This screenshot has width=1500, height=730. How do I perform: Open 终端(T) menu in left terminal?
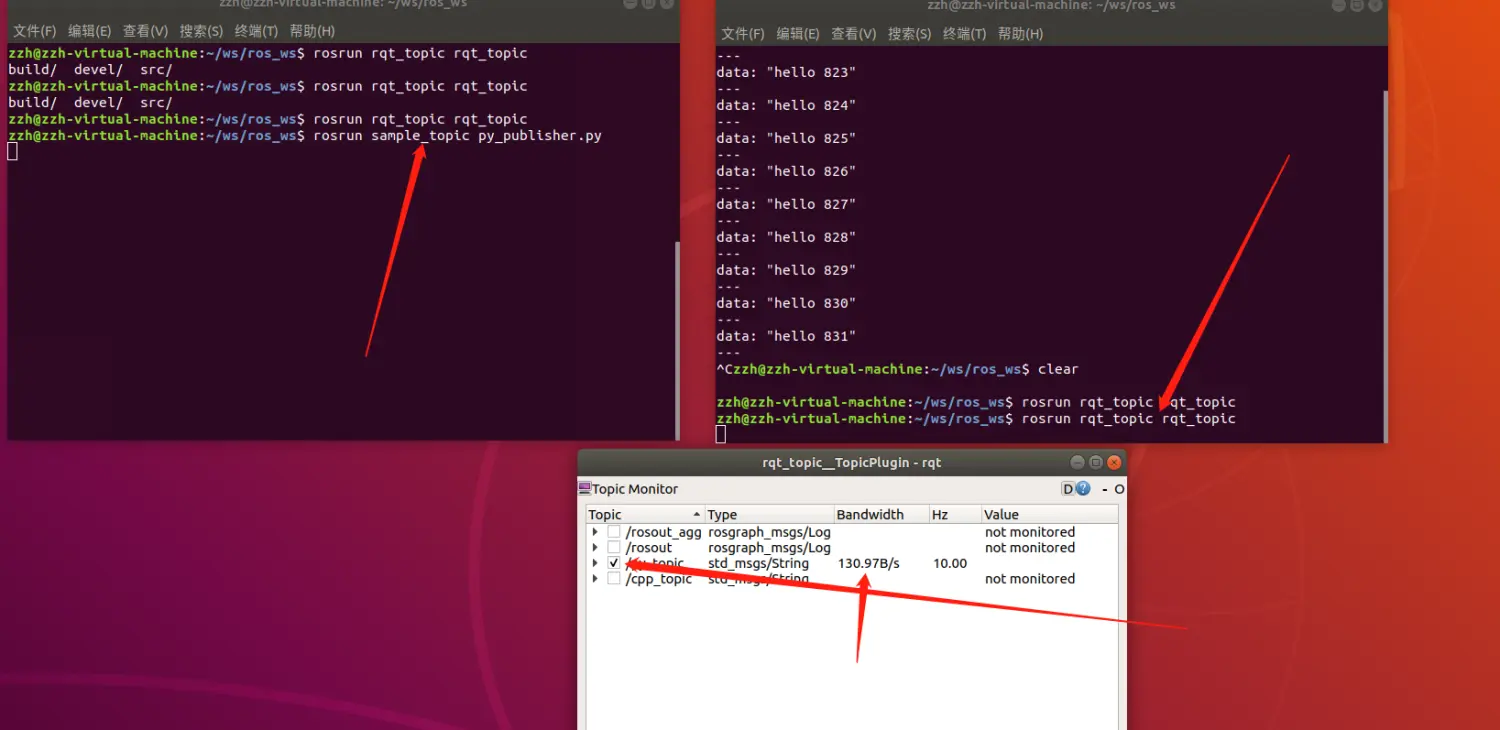[x=256, y=31]
